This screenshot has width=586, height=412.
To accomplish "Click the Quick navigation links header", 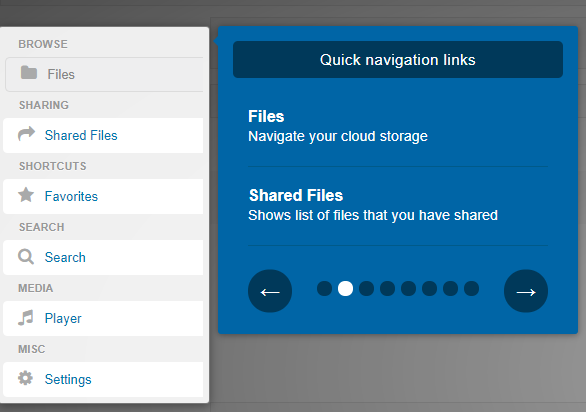I will click(398, 59).
